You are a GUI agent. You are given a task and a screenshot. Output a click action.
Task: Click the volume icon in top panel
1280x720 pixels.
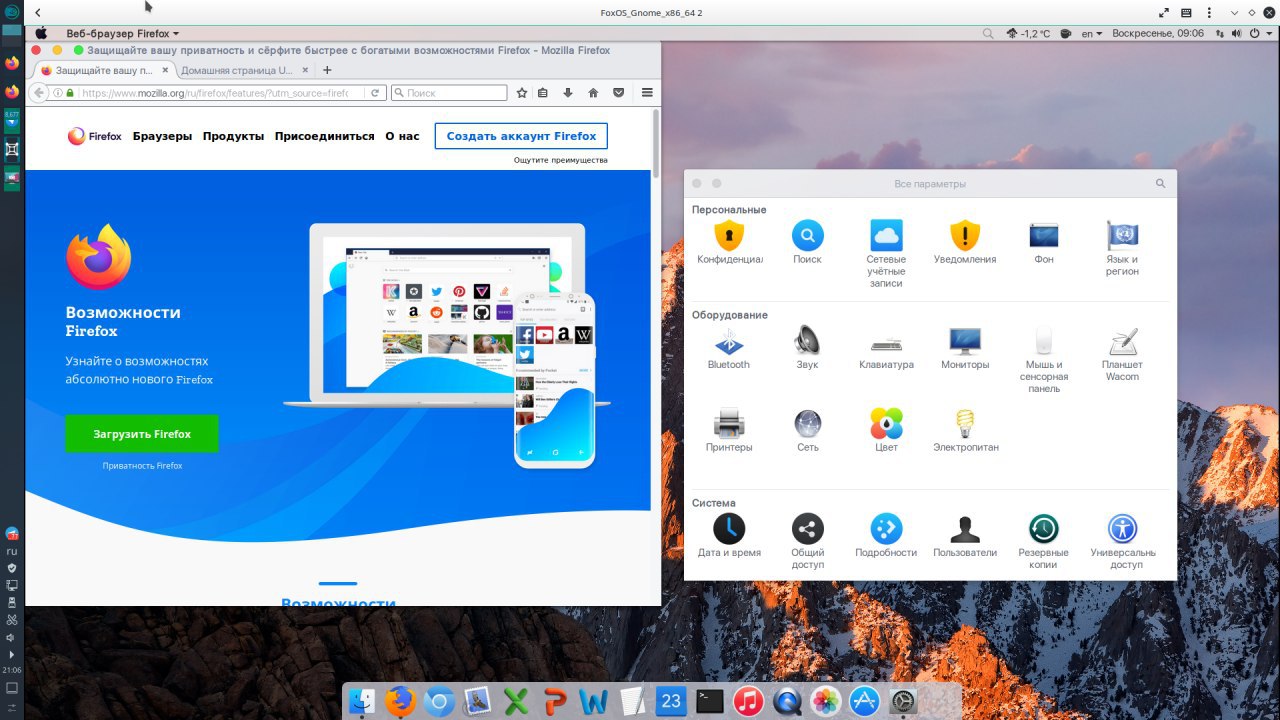coord(1237,33)
